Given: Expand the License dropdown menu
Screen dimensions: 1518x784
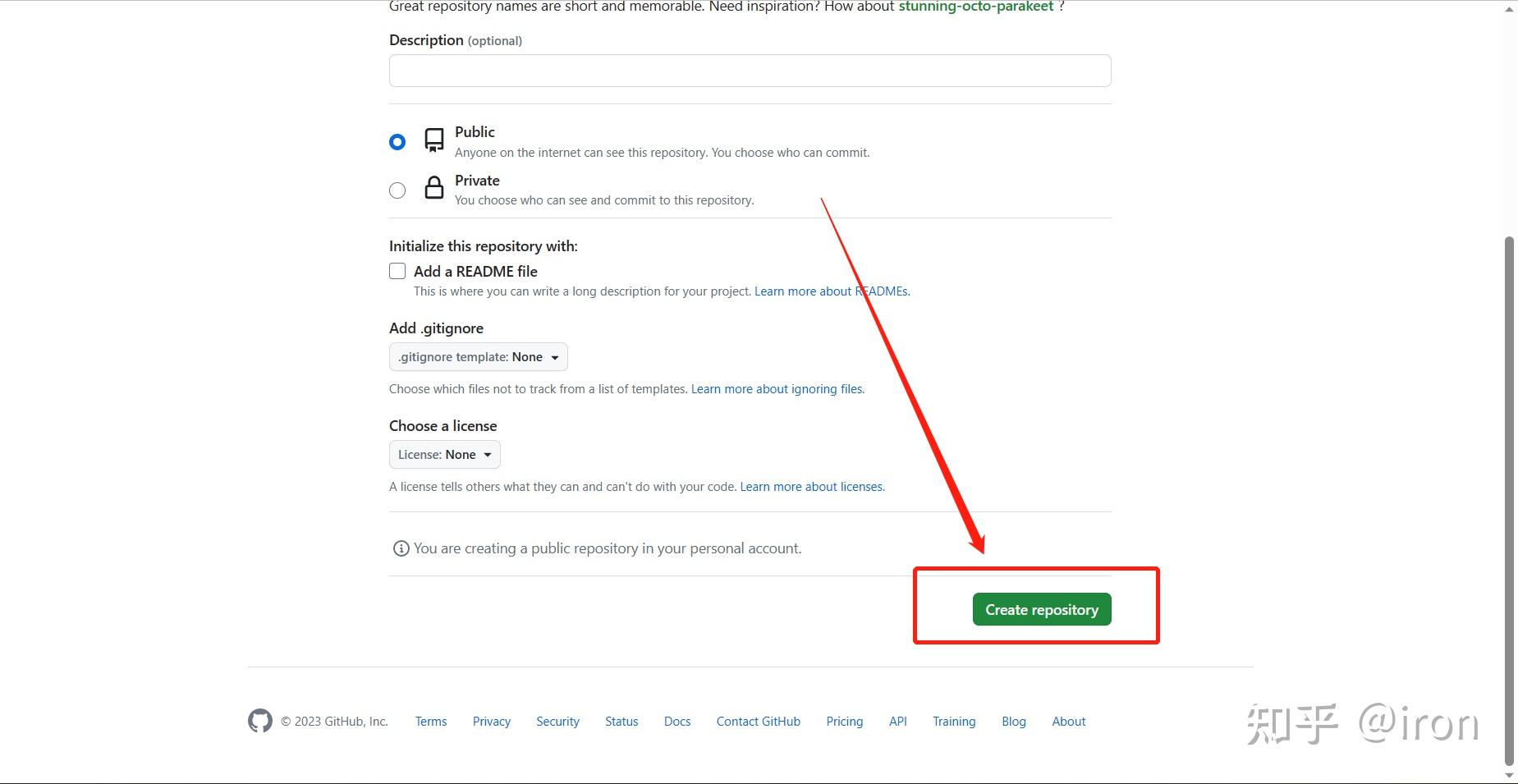Looking at the screenshot, I should [x=444, y=455].
